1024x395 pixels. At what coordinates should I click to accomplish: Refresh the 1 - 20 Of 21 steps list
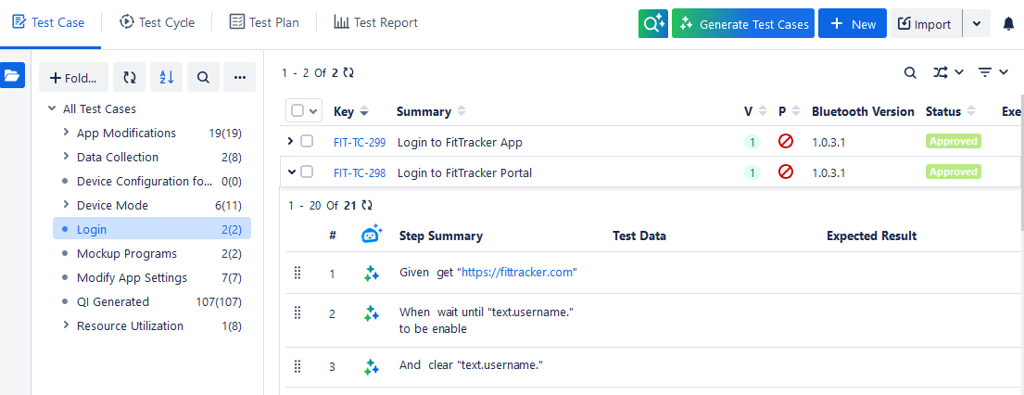pos(367,205)
